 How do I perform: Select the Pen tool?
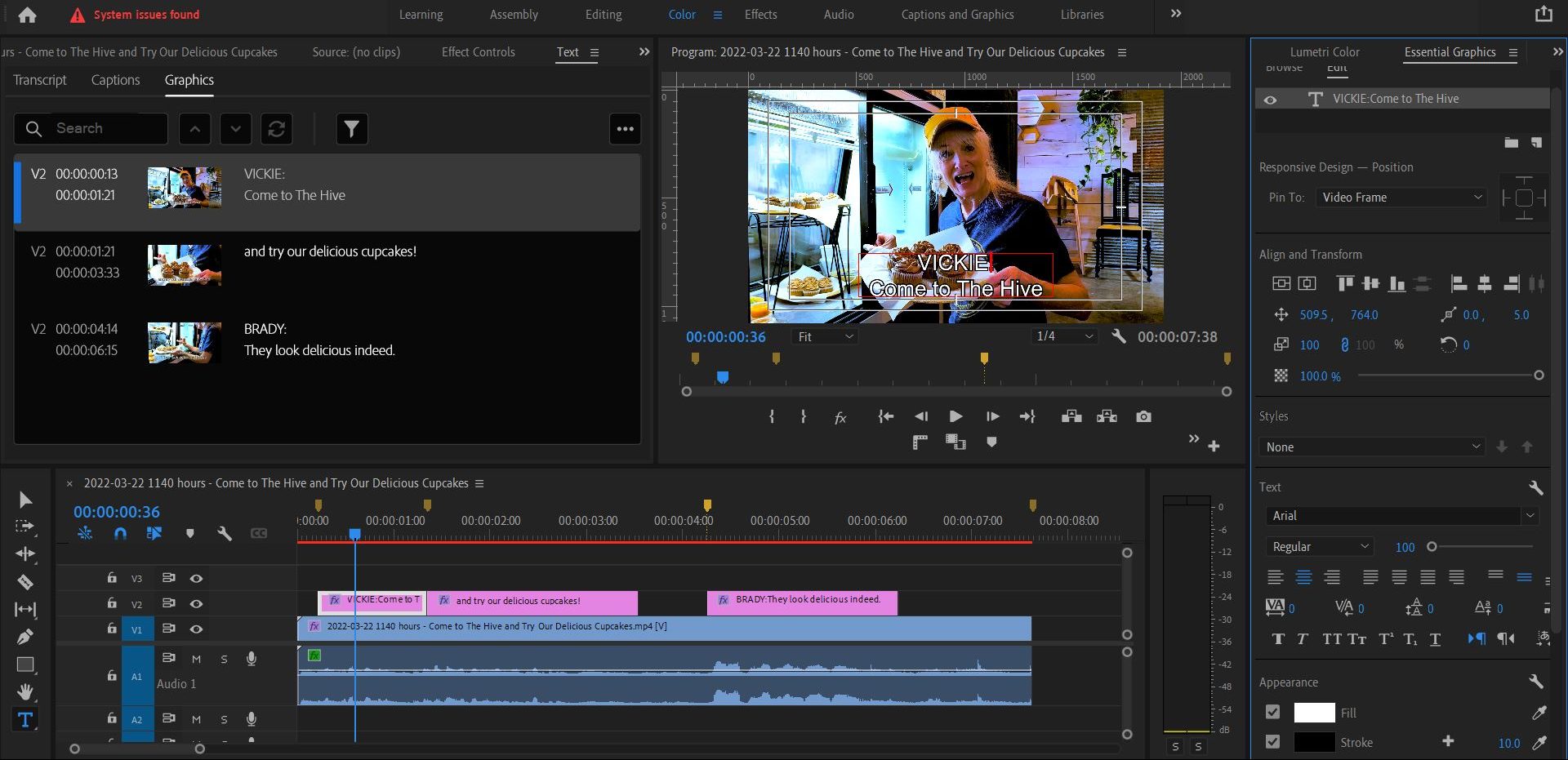25,637
